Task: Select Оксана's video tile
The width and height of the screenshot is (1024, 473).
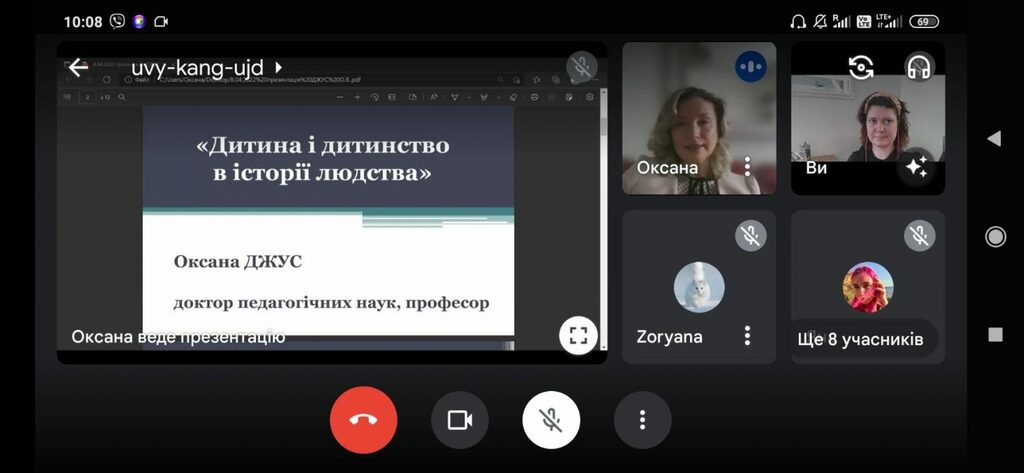Action: pos(699,118)
